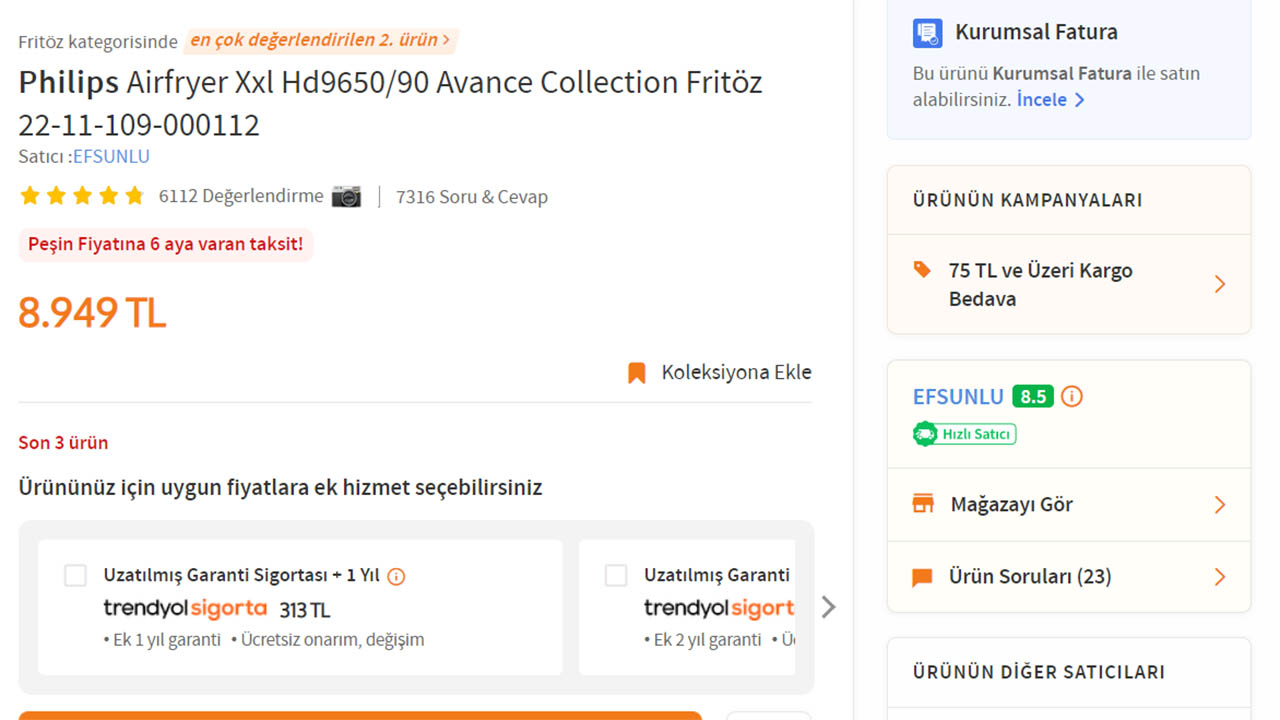Click the Kurumsal Fatura invoice icon

point(927,33)
